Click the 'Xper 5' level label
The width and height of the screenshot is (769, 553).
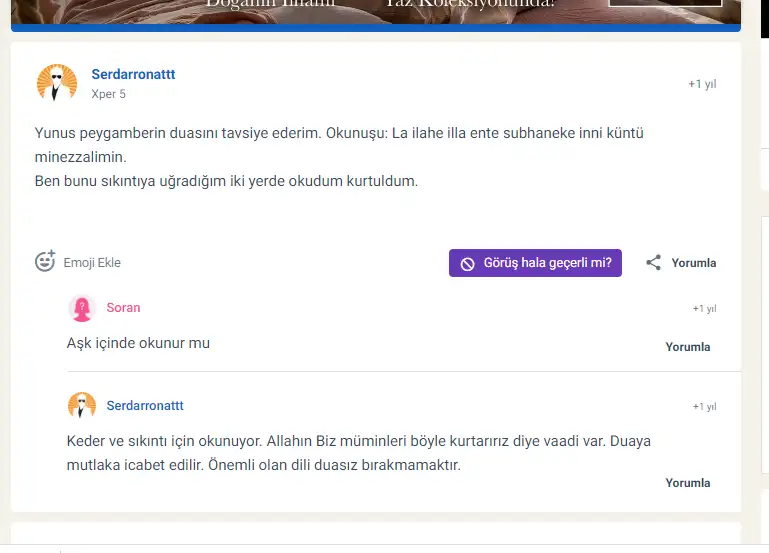108,94
